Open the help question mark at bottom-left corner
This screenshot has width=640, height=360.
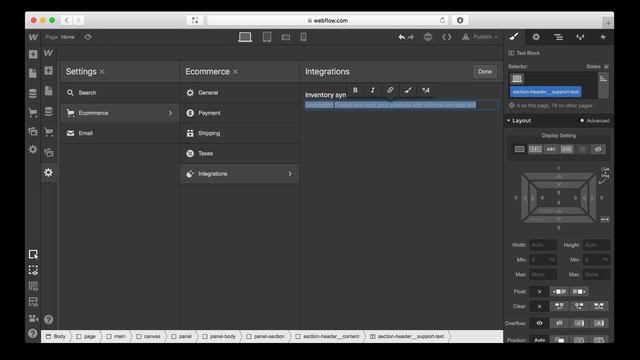(x=33, y=333)
